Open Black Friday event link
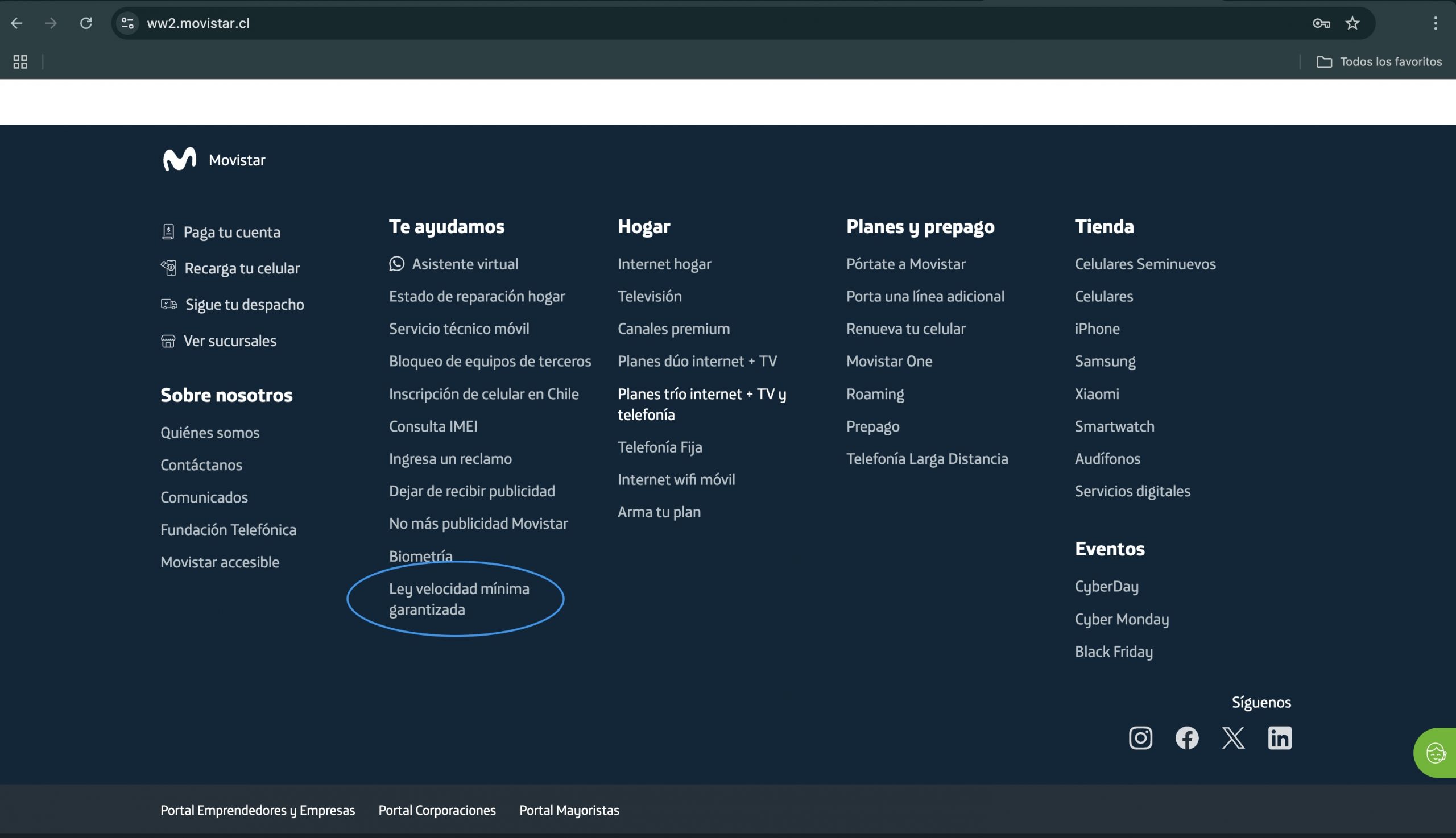The height and width of the screenshot is (838, 1456). point(1114,651)
